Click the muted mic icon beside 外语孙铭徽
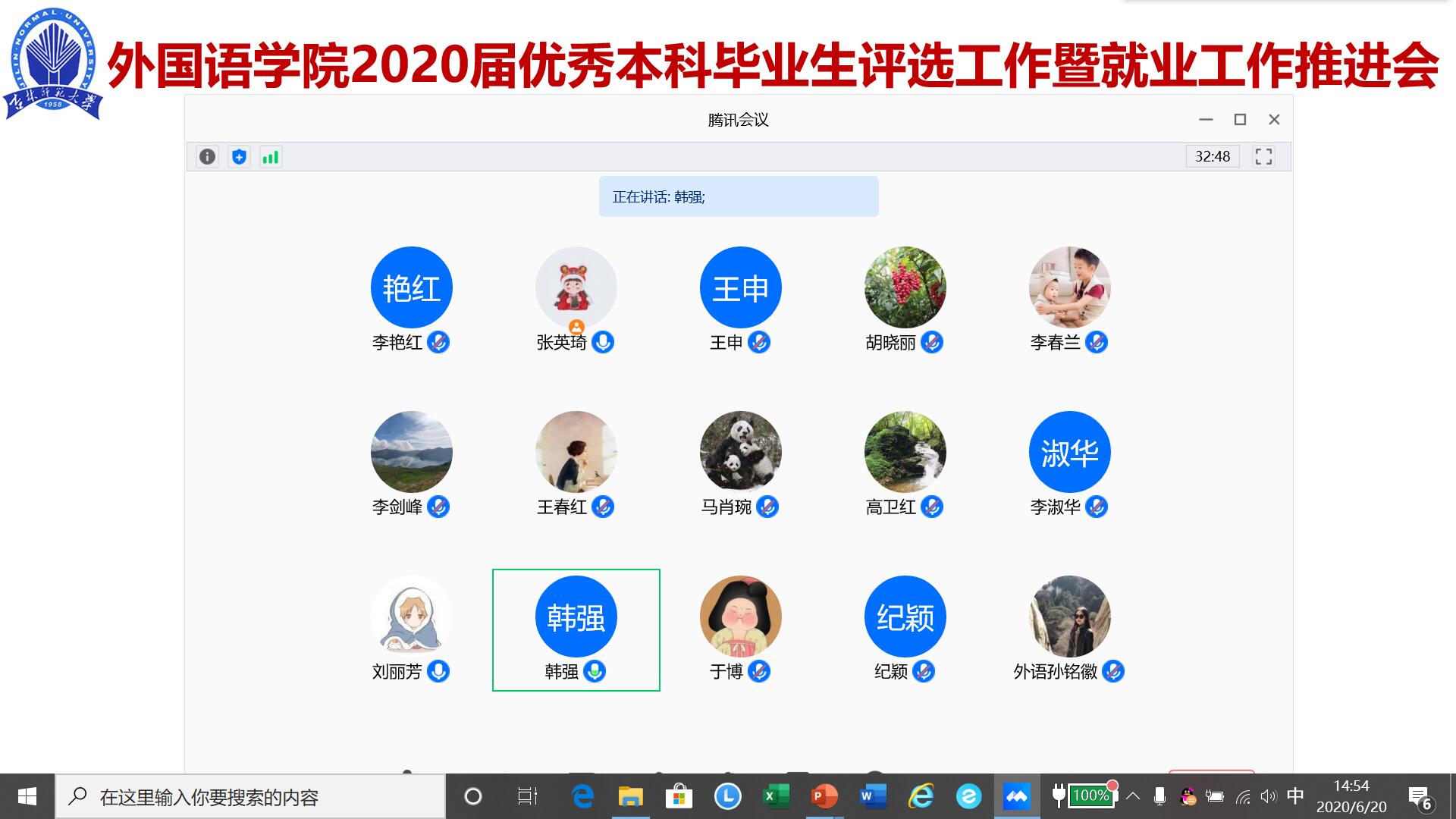 [1113, 671]
